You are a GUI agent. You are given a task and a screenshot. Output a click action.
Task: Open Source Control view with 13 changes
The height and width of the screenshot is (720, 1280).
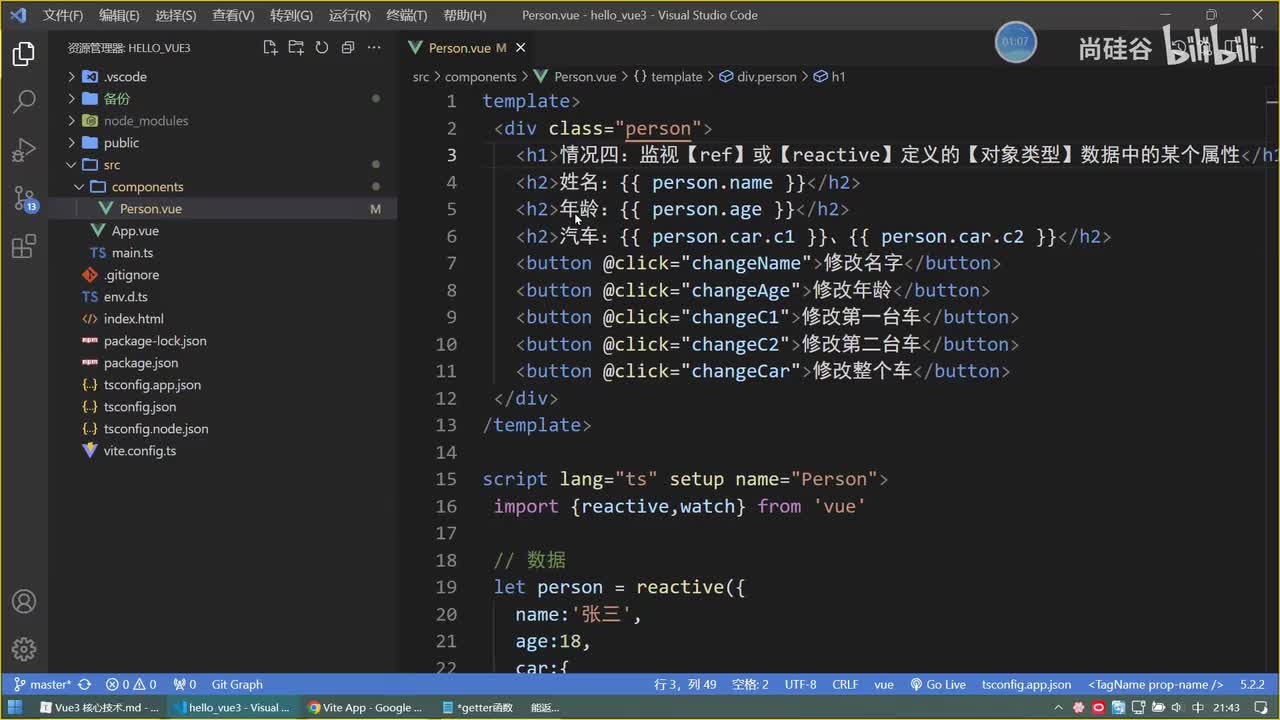click(24, 198)
